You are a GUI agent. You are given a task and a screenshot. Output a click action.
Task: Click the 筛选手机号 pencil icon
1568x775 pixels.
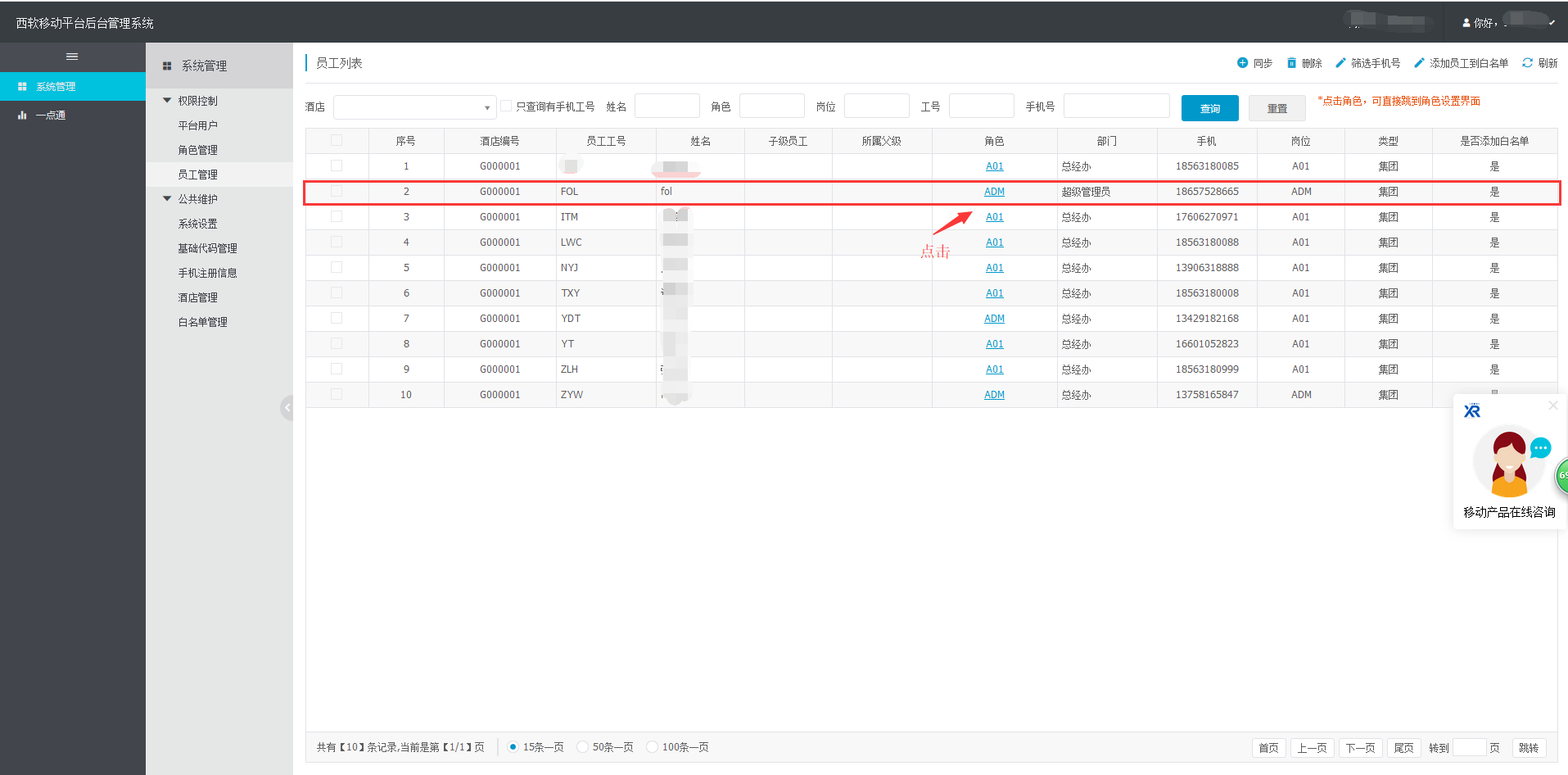click(1340, 63)
